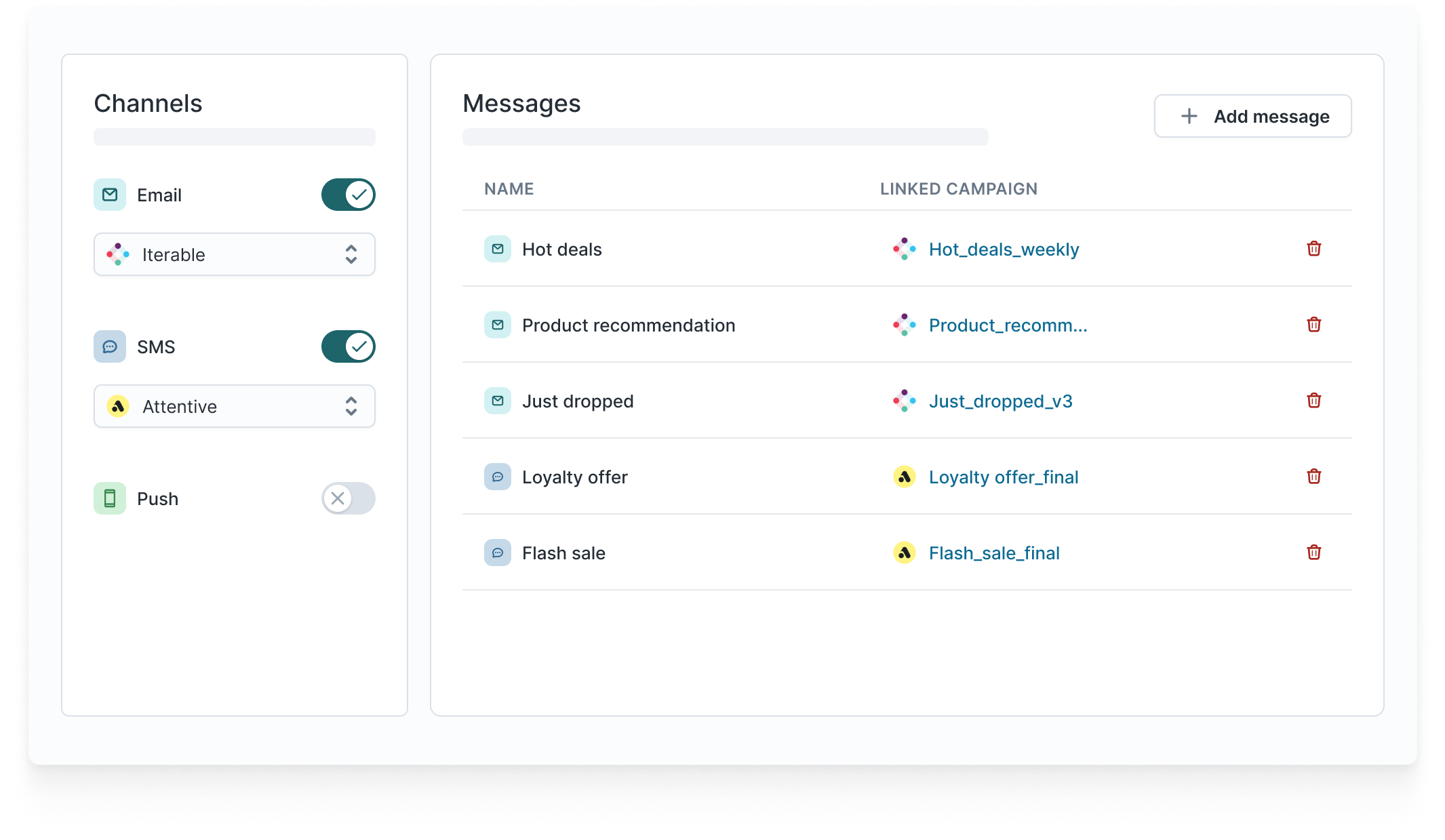Delete the Flash sale message
Viewport: 1445px width, 840px height.
point(1313,553)
